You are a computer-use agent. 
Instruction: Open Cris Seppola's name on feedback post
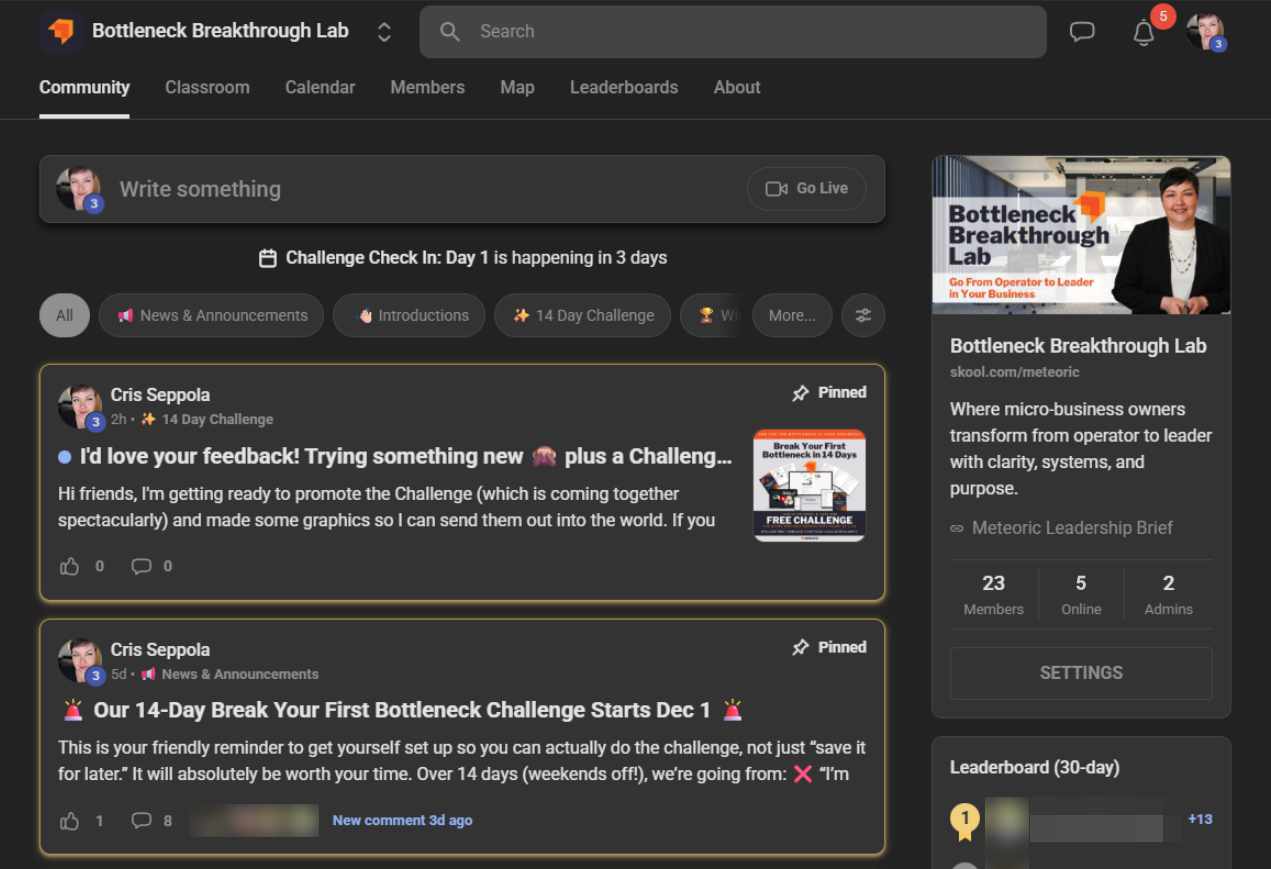click(x=160, y=395)
